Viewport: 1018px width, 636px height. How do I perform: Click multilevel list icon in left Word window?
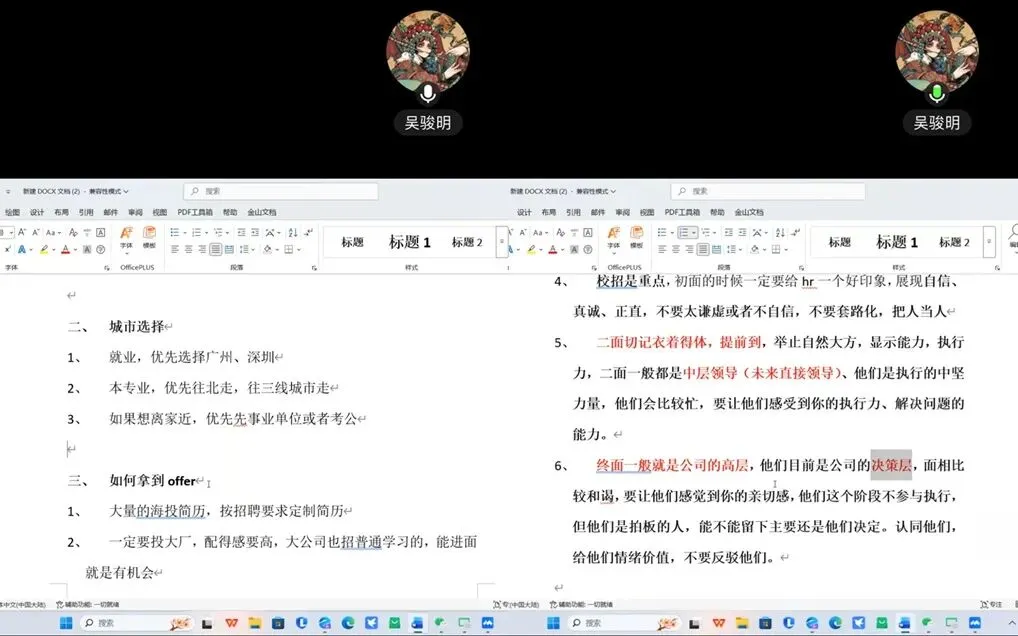[218, 232]
